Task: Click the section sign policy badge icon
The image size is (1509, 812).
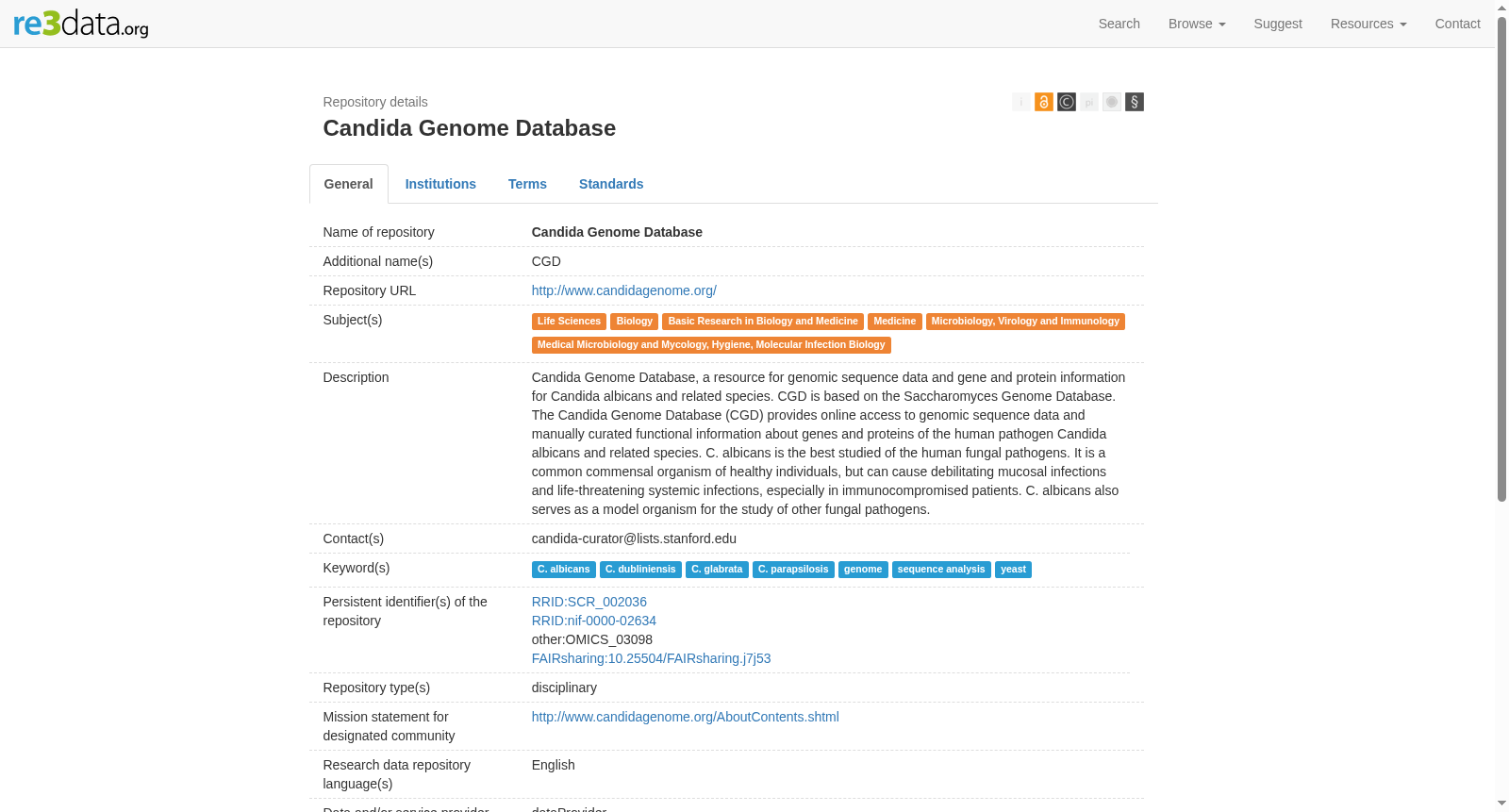Action: point(1134,102)
